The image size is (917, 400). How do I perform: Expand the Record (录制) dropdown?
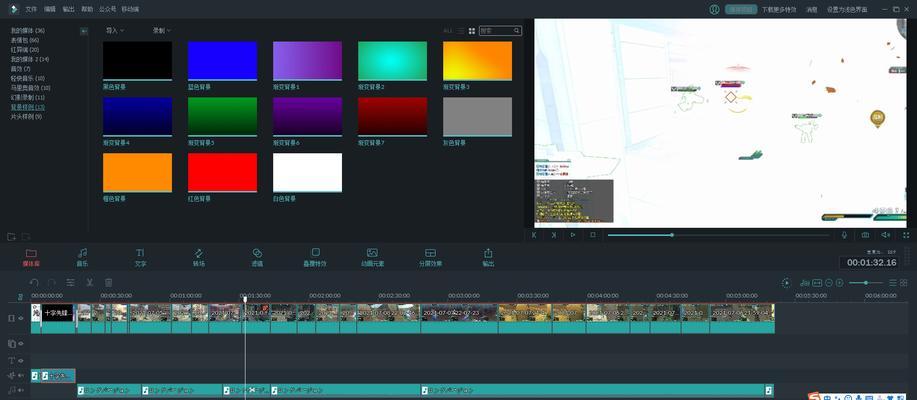(x=161, y=30)
